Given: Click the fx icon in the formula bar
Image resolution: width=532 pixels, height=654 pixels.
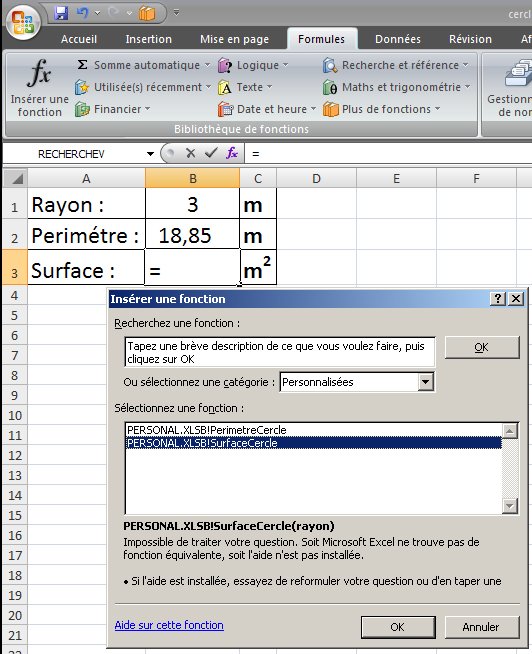Looking at the screenshot, I should (232, 153).
